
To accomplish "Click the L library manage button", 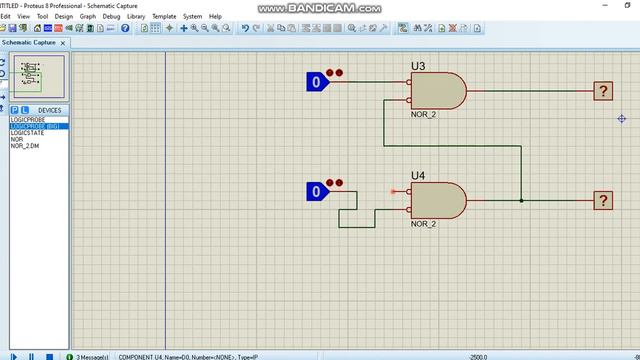I will pos(24,110).
